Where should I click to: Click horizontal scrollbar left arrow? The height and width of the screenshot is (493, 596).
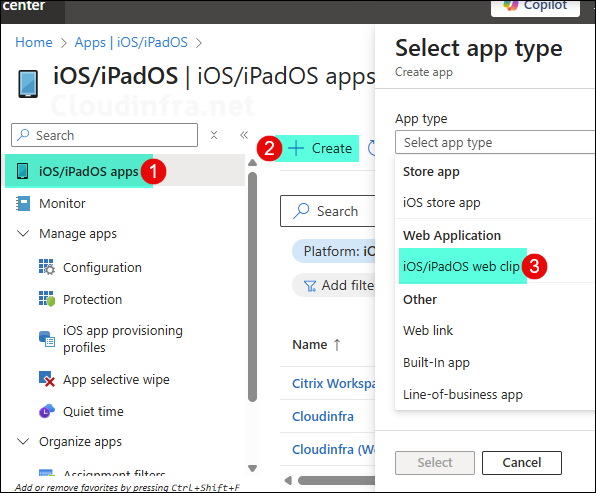(288, 480)
